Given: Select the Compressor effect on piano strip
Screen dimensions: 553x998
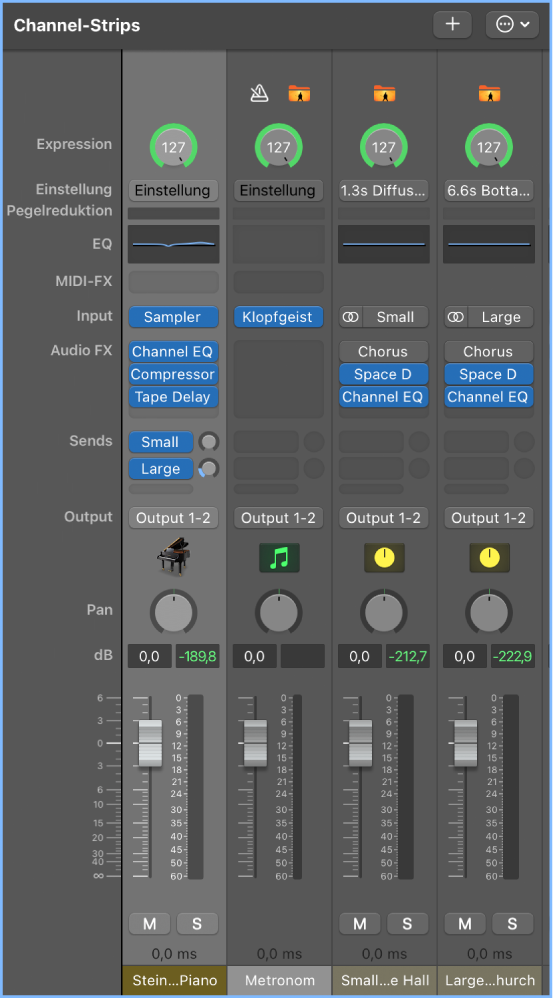Looking at the screenshot, I should point(173,374).
